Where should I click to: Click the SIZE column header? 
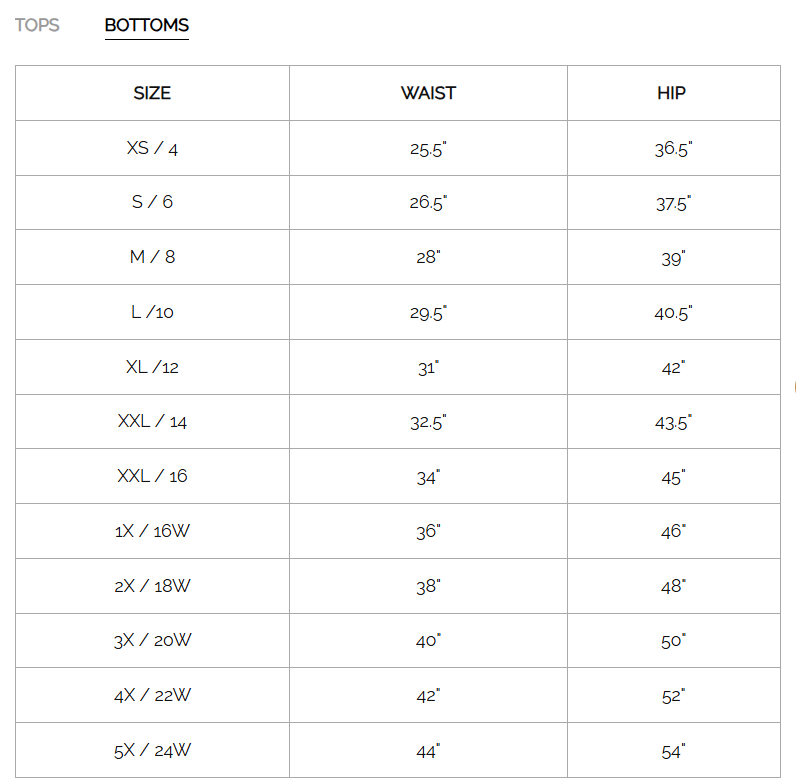click(x=152, y=93)
